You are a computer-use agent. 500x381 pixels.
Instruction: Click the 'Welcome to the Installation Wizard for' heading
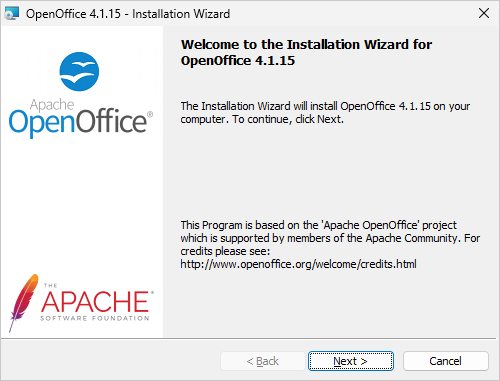pos(306,45)
